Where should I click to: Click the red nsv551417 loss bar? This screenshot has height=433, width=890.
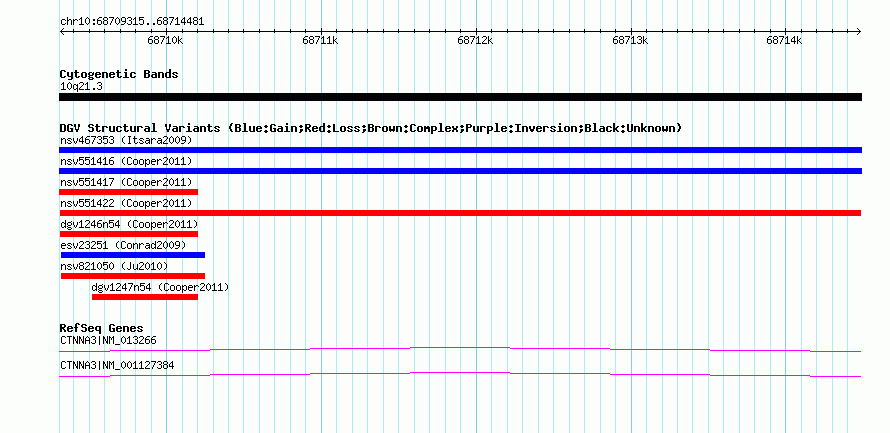coord(128,192)
